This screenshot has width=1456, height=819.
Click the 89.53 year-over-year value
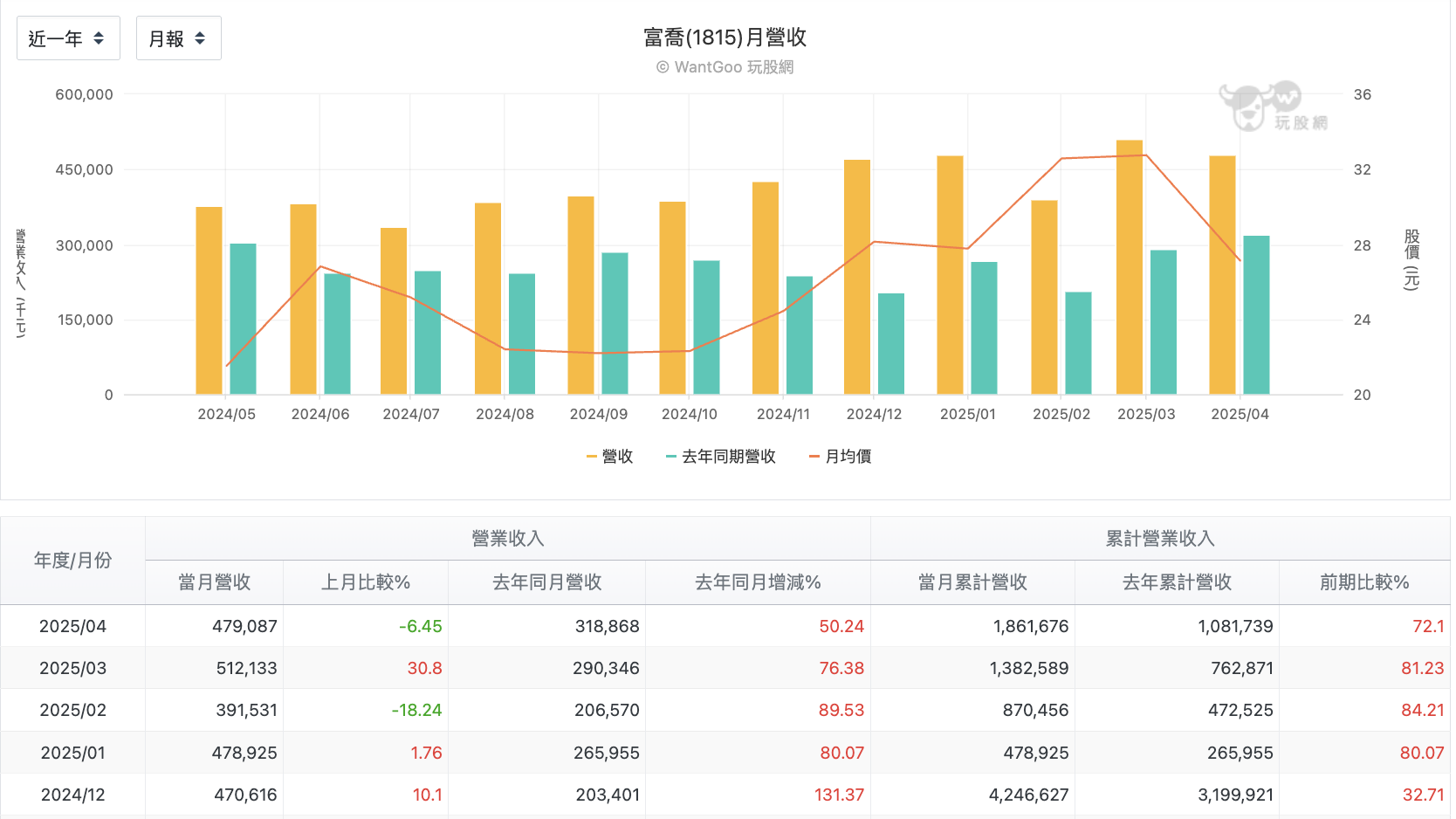[841, 710]
